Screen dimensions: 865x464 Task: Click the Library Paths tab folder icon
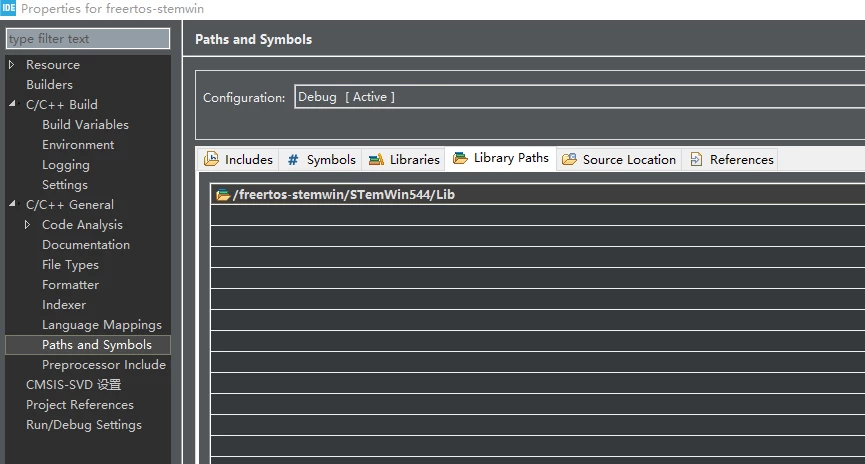[460, 158]
